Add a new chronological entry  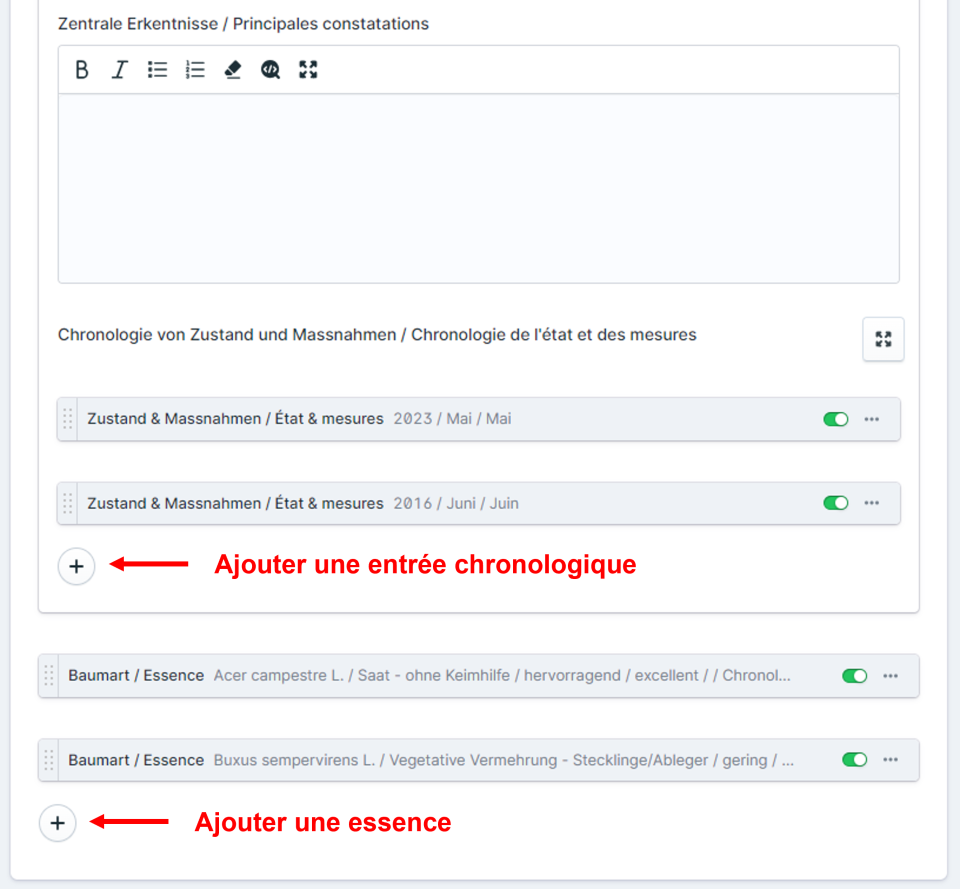(76, 566)
